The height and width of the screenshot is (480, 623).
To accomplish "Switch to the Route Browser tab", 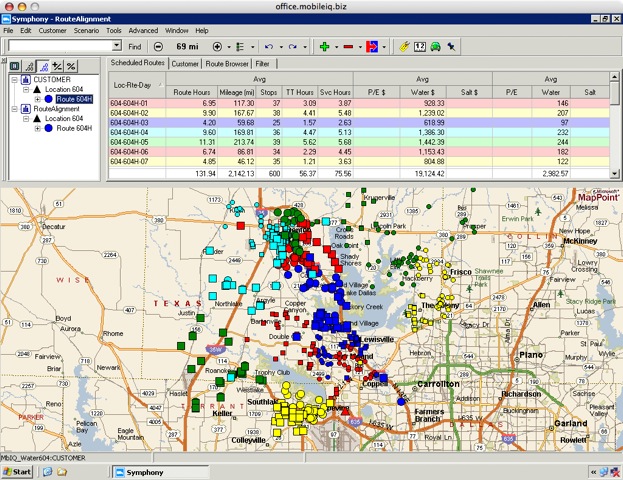I will pos(227,64).
